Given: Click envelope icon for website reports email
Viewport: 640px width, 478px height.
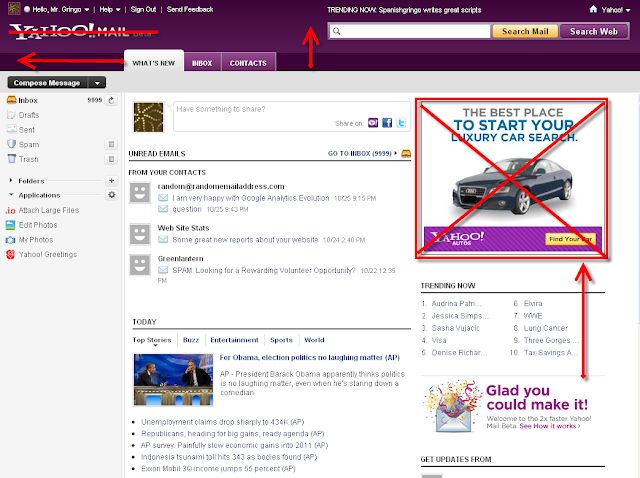Looking at the screenshot, I should 163,240.
